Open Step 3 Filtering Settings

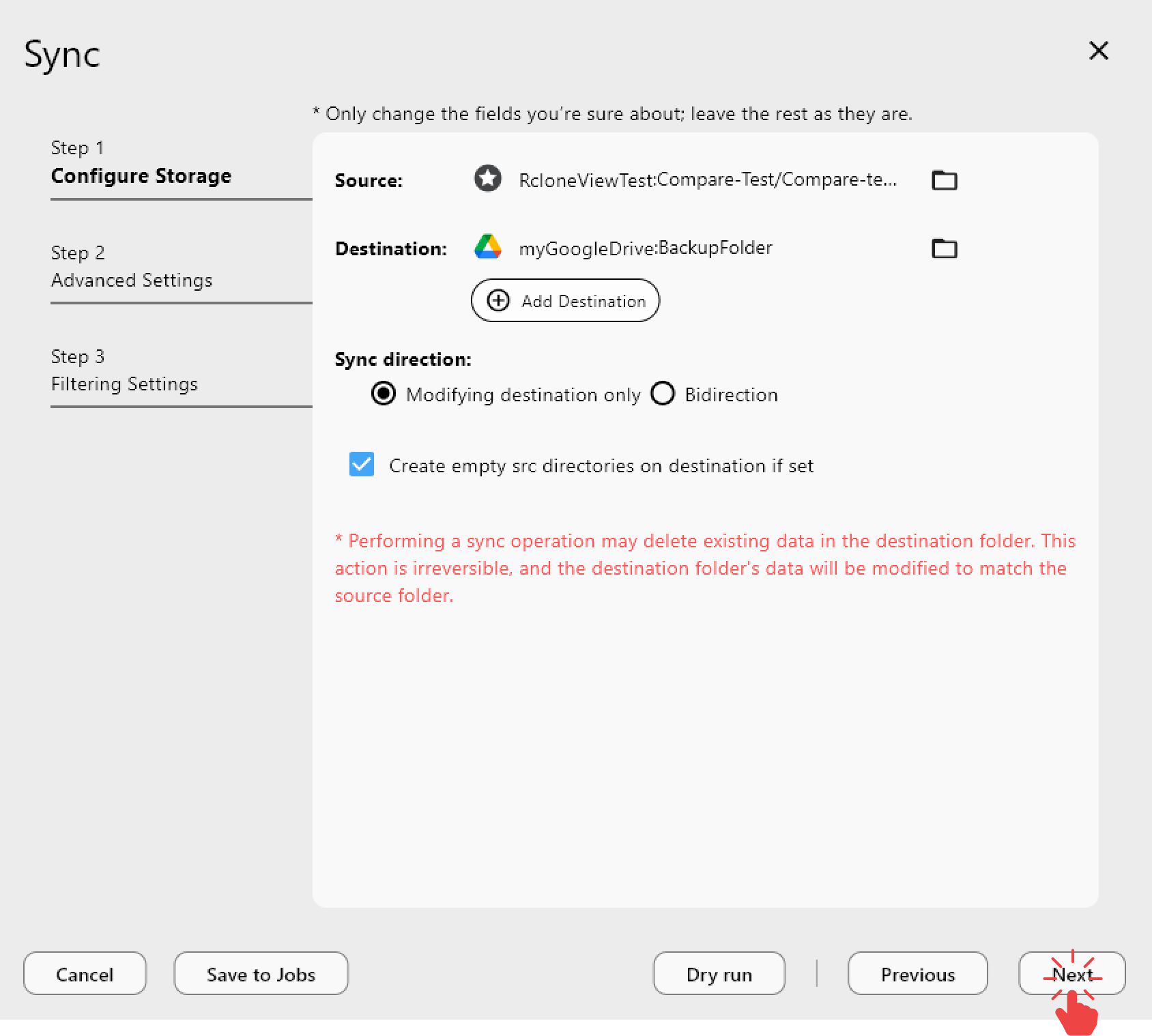pos(124,370)
